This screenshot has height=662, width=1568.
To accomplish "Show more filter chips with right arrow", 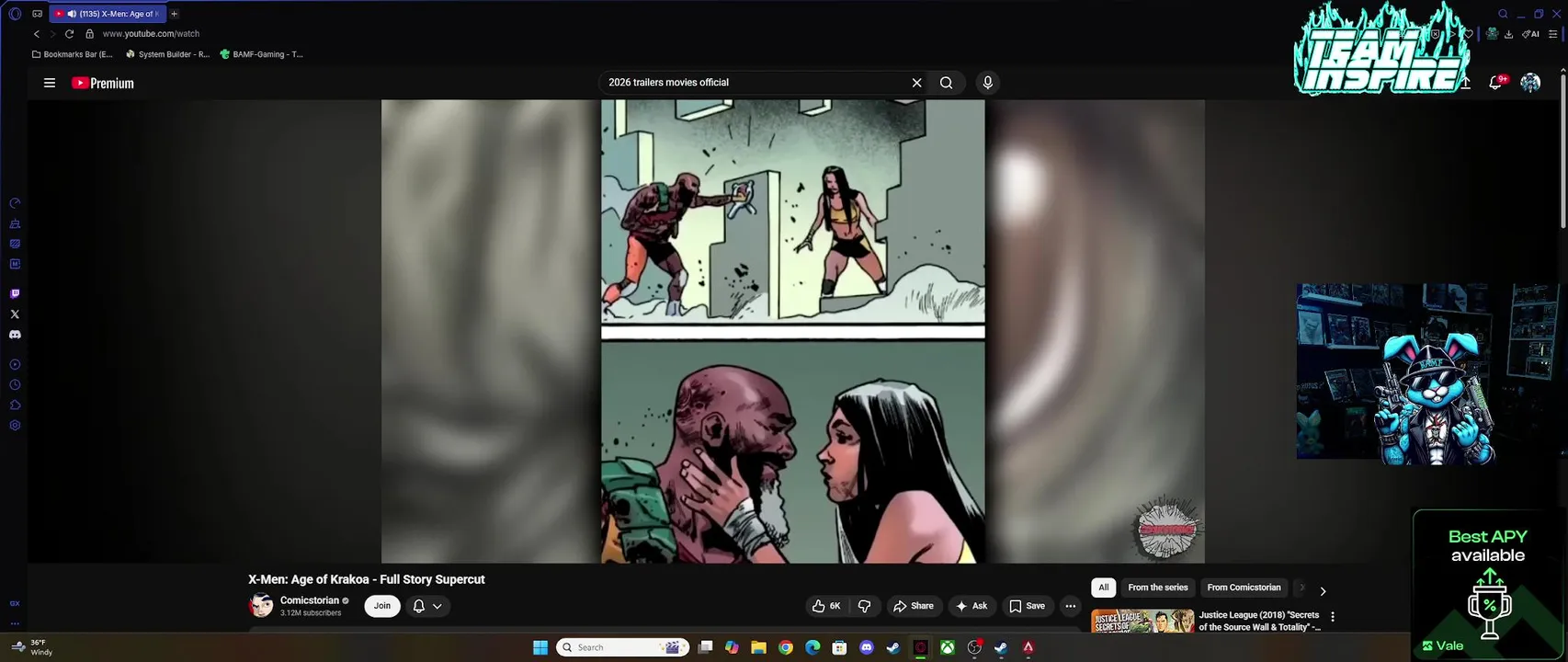I will 1323,591.
